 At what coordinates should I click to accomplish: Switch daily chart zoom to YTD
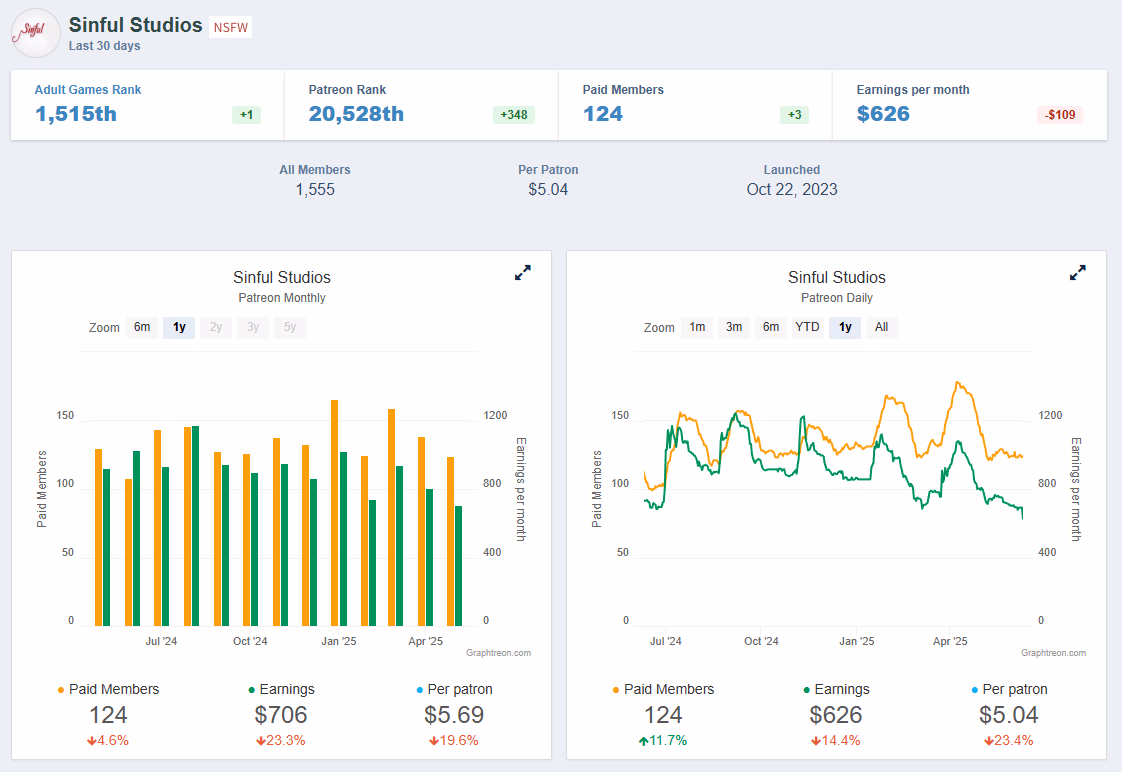click(x=807, y=327)
